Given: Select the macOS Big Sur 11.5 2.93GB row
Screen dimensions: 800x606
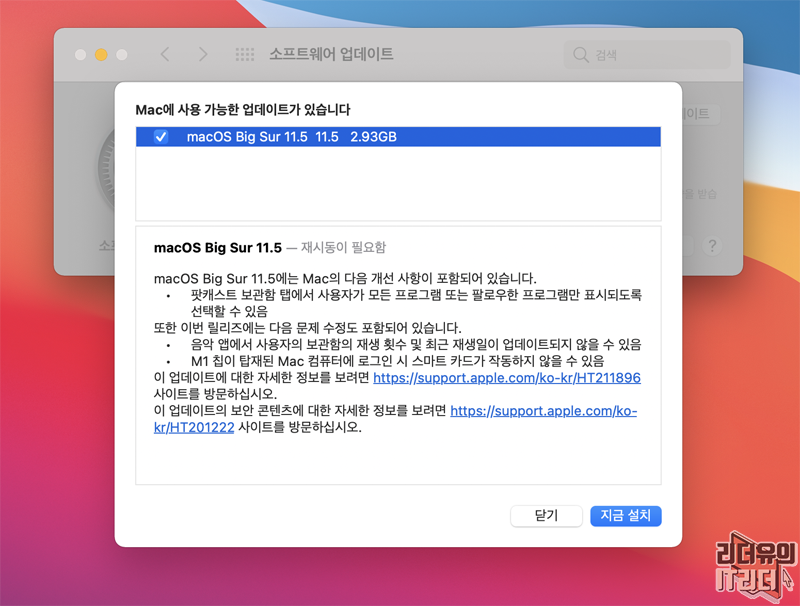Looking at the screenshot, I should [398, 137].
